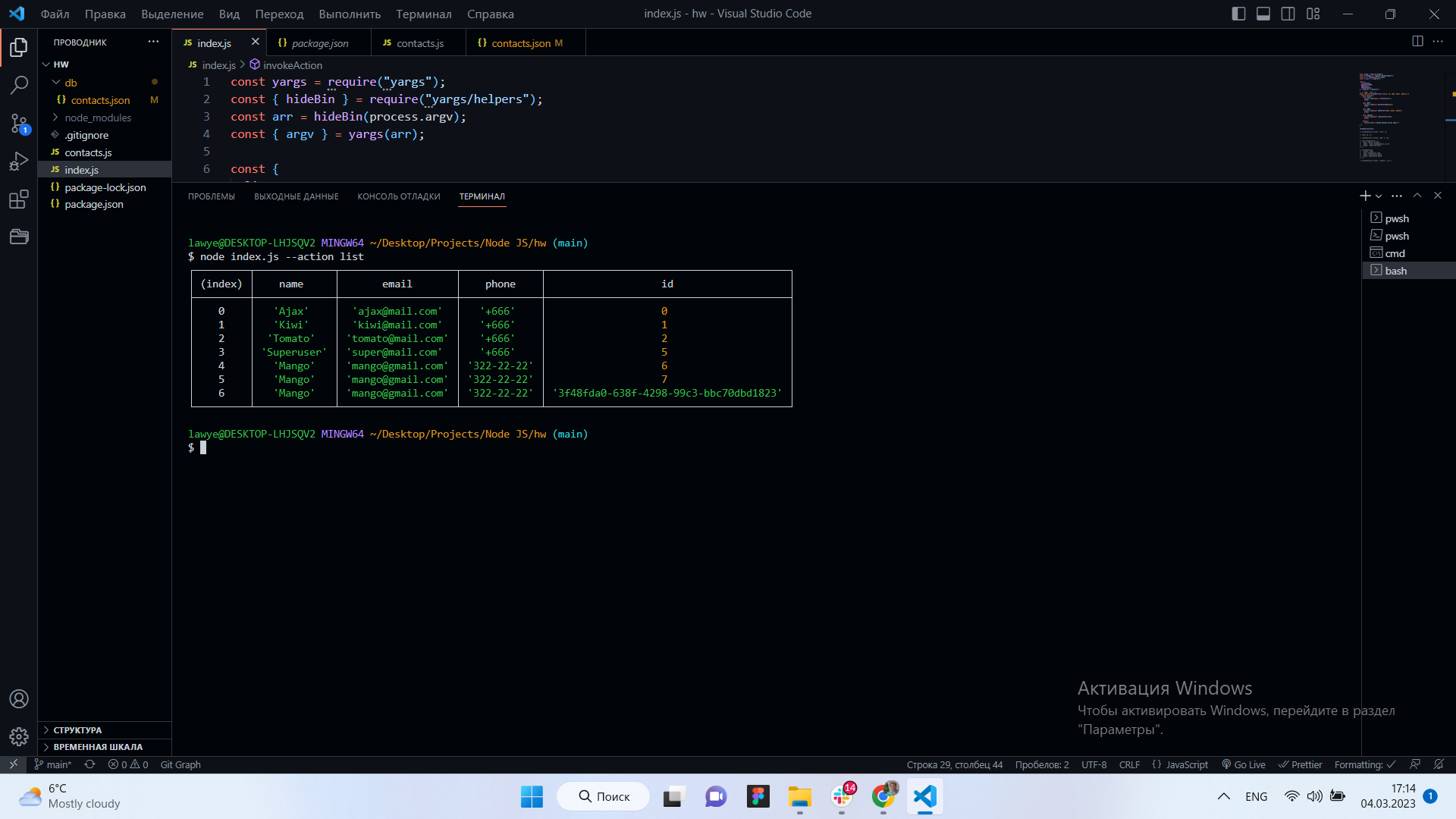Screen dimensions: 1456x819
Task: Open terminal panel more actions ellipsis
Action: click(1397, 196)
